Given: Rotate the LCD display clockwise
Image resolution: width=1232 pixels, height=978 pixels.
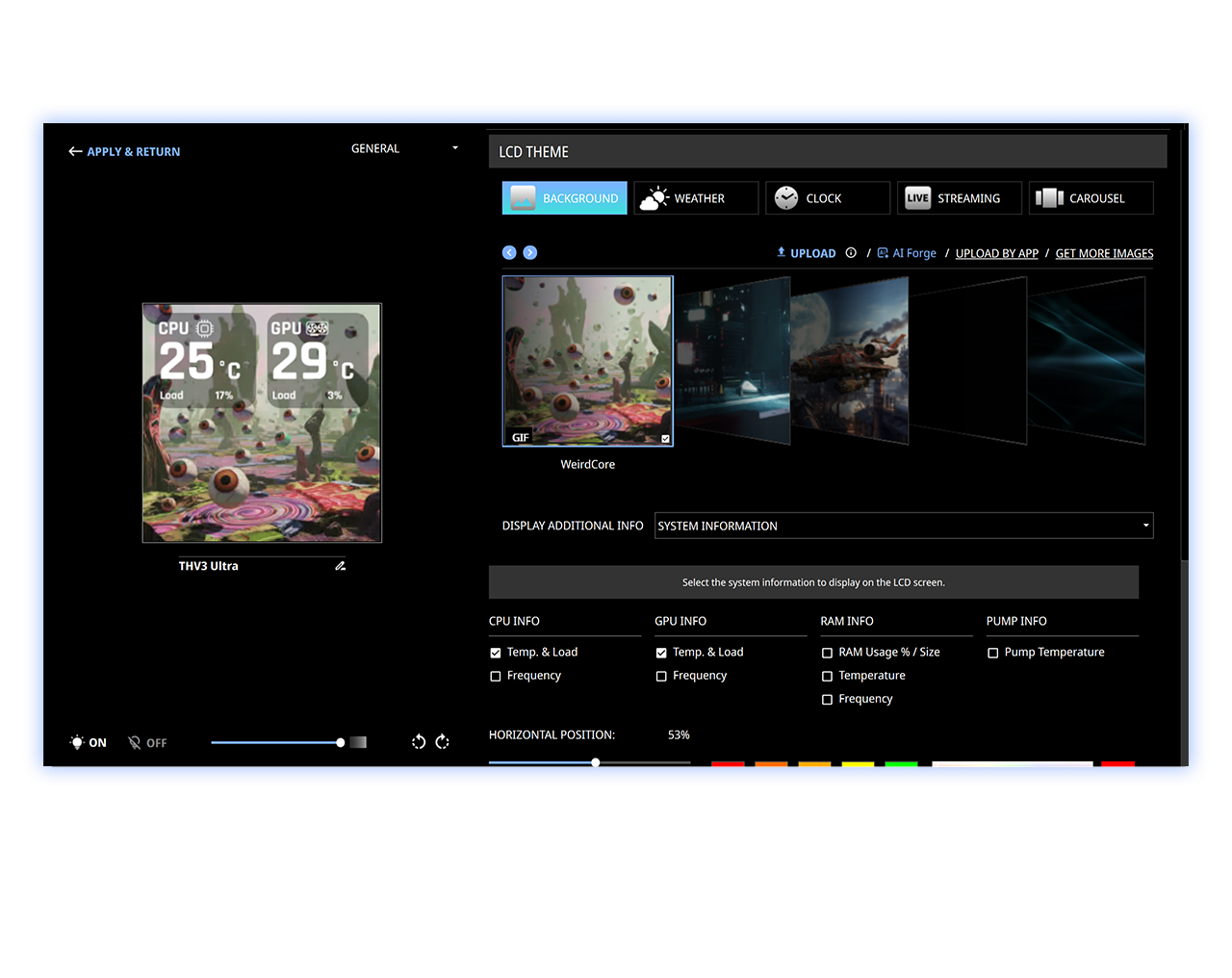Looking at the screenshot, I should tap(443, 742).
